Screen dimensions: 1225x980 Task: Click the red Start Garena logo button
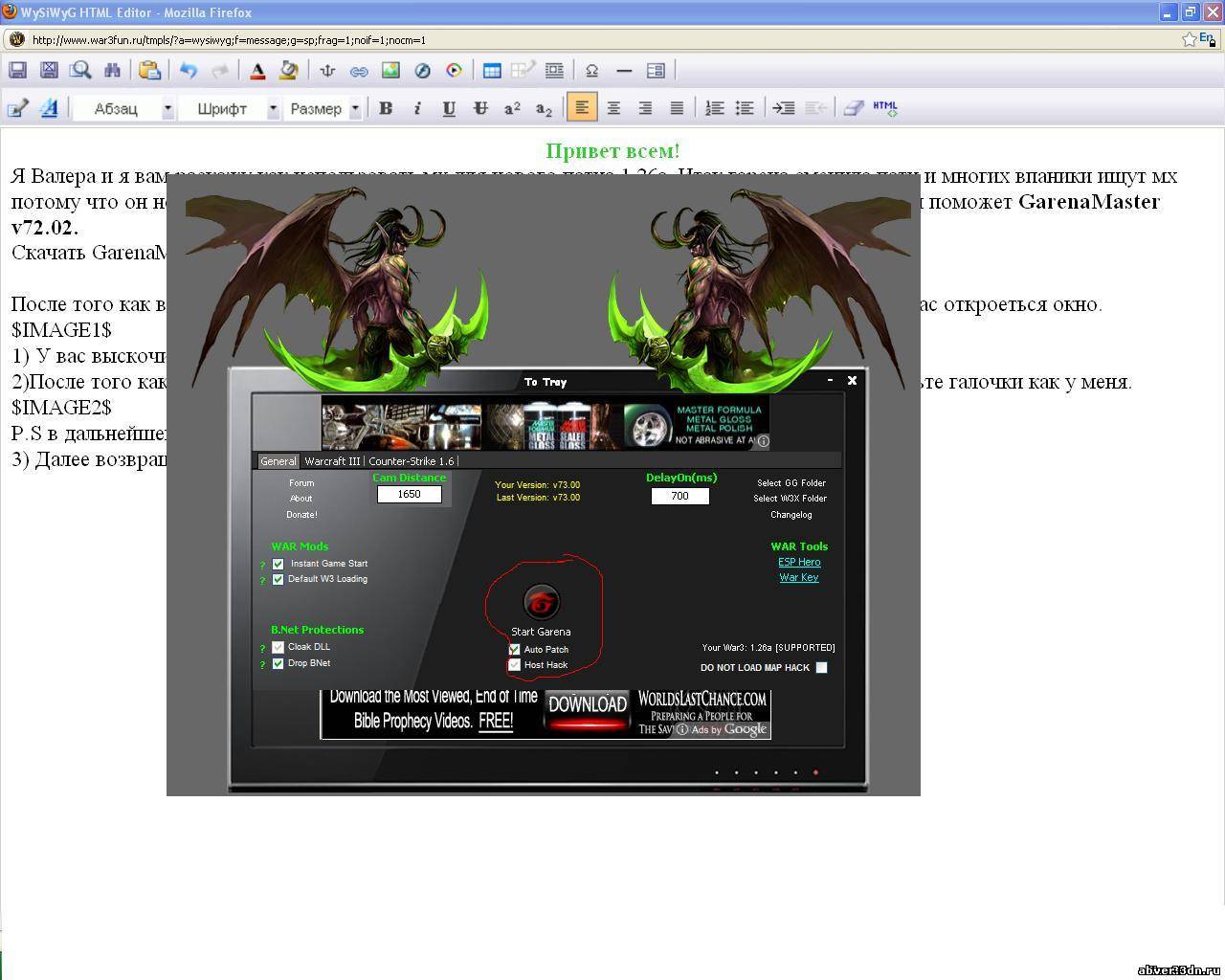pos(541,602)
